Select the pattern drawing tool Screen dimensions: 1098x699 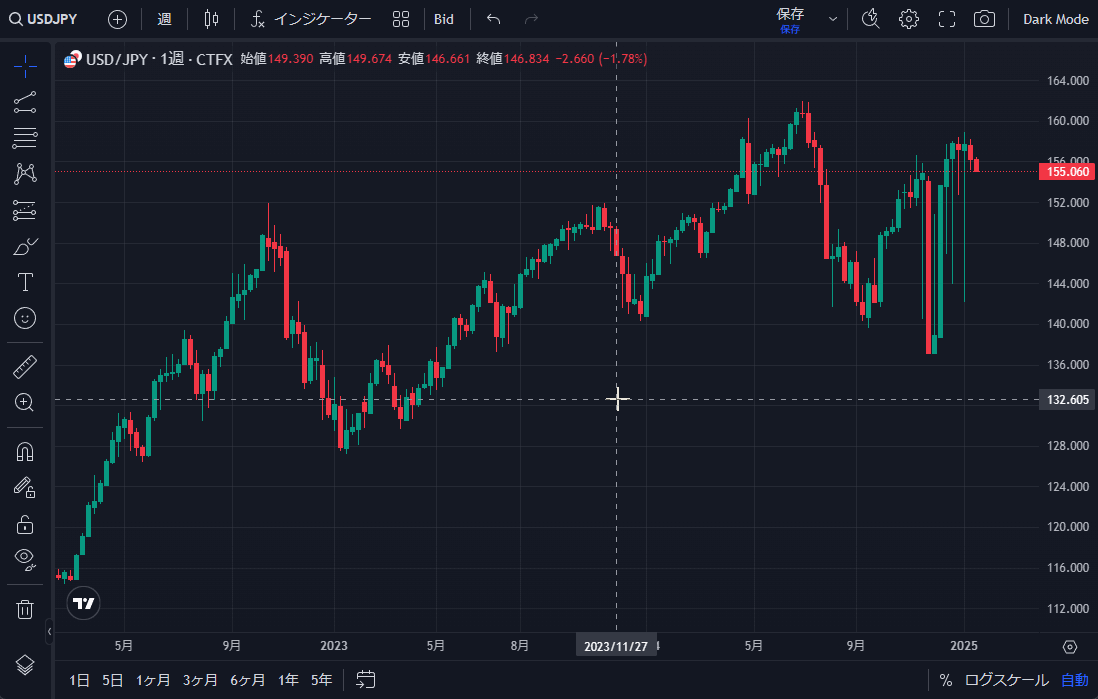pos(25,174)
